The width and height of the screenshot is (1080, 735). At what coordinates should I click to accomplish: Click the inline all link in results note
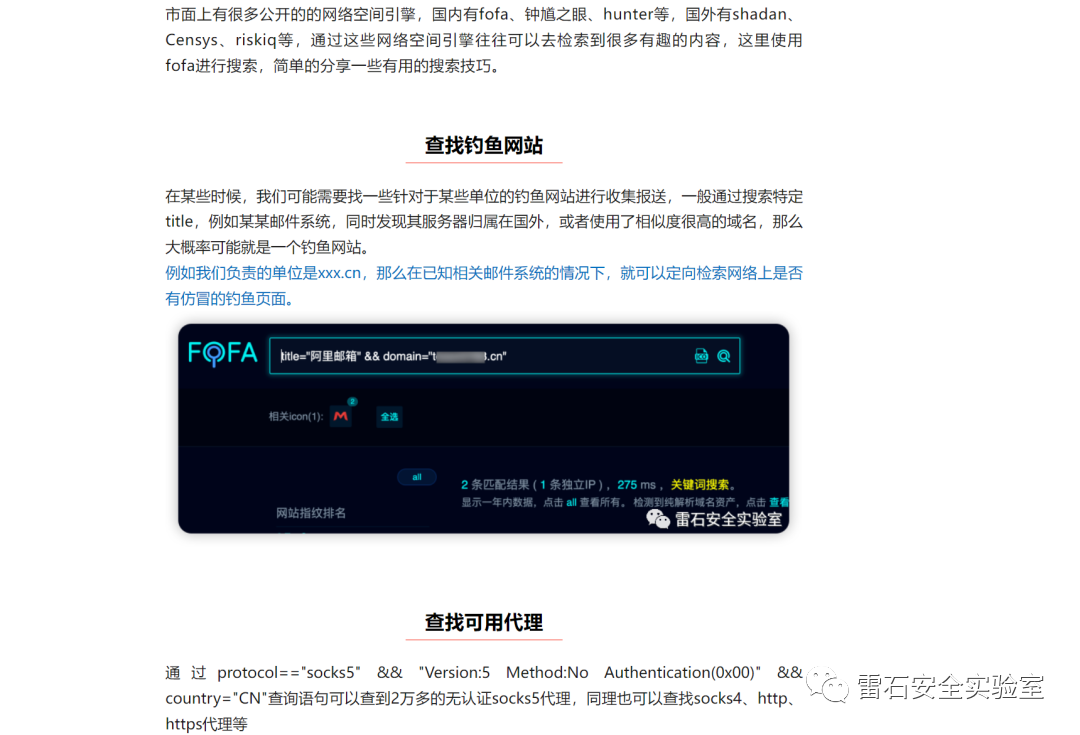coord(571,503)
